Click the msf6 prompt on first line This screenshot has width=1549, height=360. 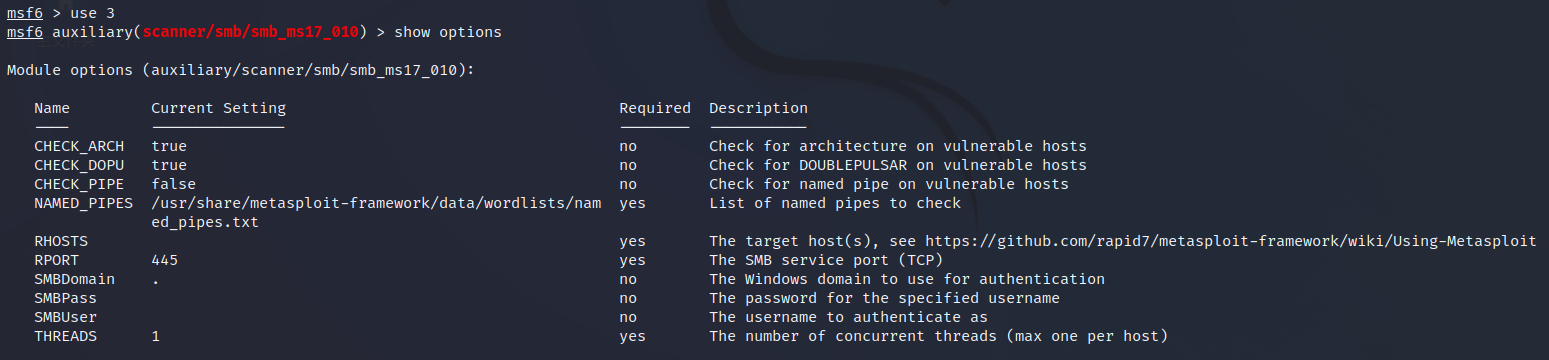[x=24, y=13]
